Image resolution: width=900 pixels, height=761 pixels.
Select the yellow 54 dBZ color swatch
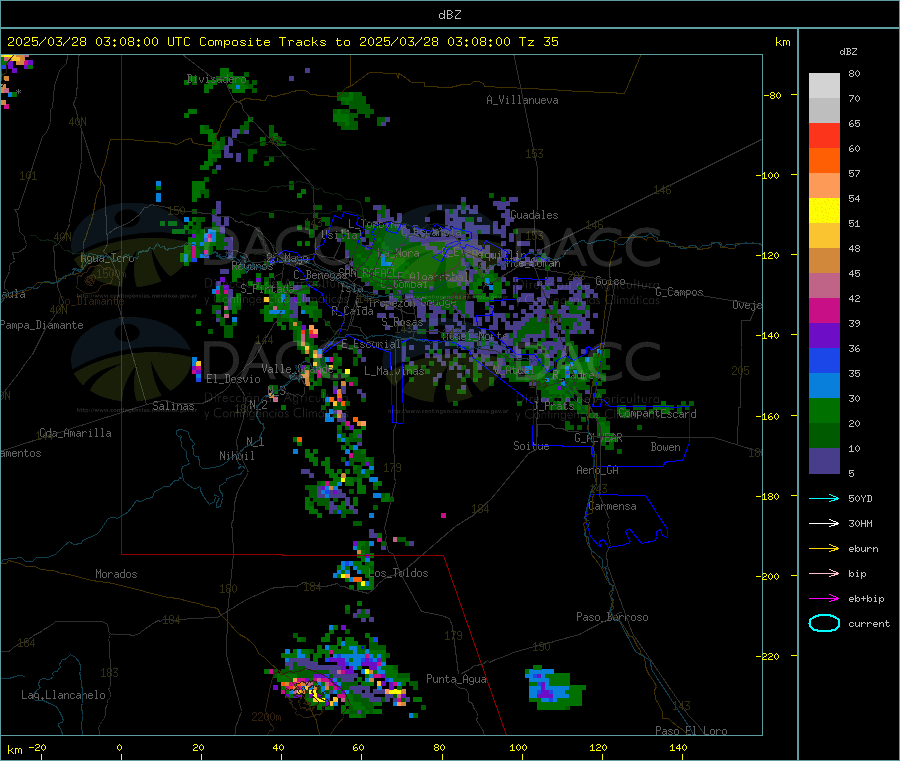pyautogui.click(x=824, y=211)
